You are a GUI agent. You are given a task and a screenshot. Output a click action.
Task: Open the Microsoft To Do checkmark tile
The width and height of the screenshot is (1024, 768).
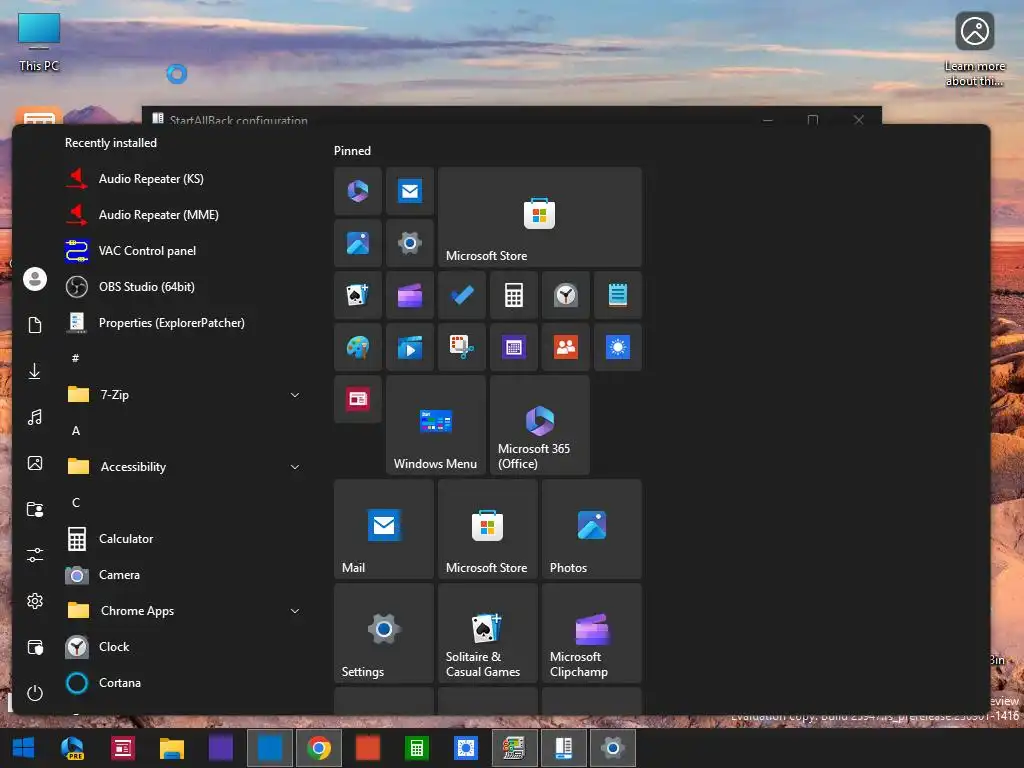point(462,295)
